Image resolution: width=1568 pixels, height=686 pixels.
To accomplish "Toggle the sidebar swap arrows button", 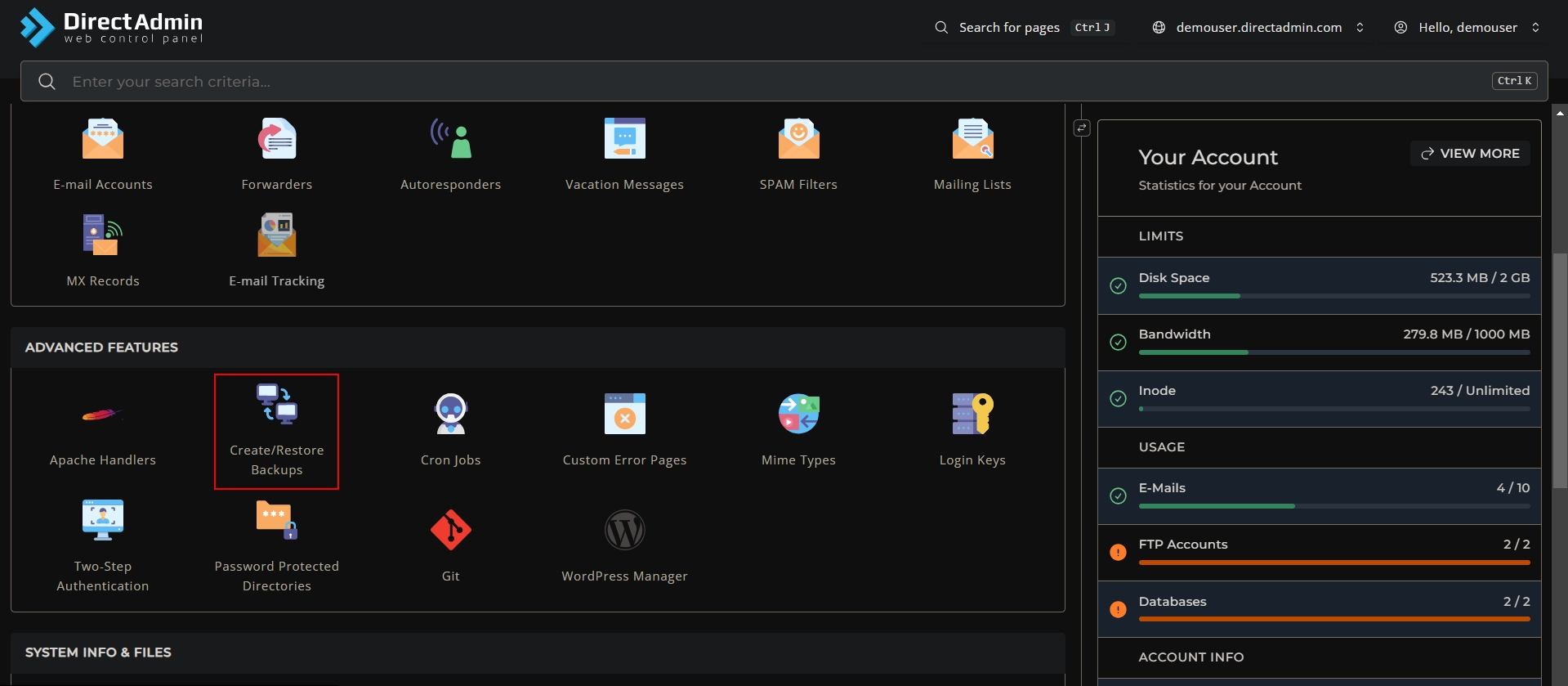I will [x=1082, y=128].
